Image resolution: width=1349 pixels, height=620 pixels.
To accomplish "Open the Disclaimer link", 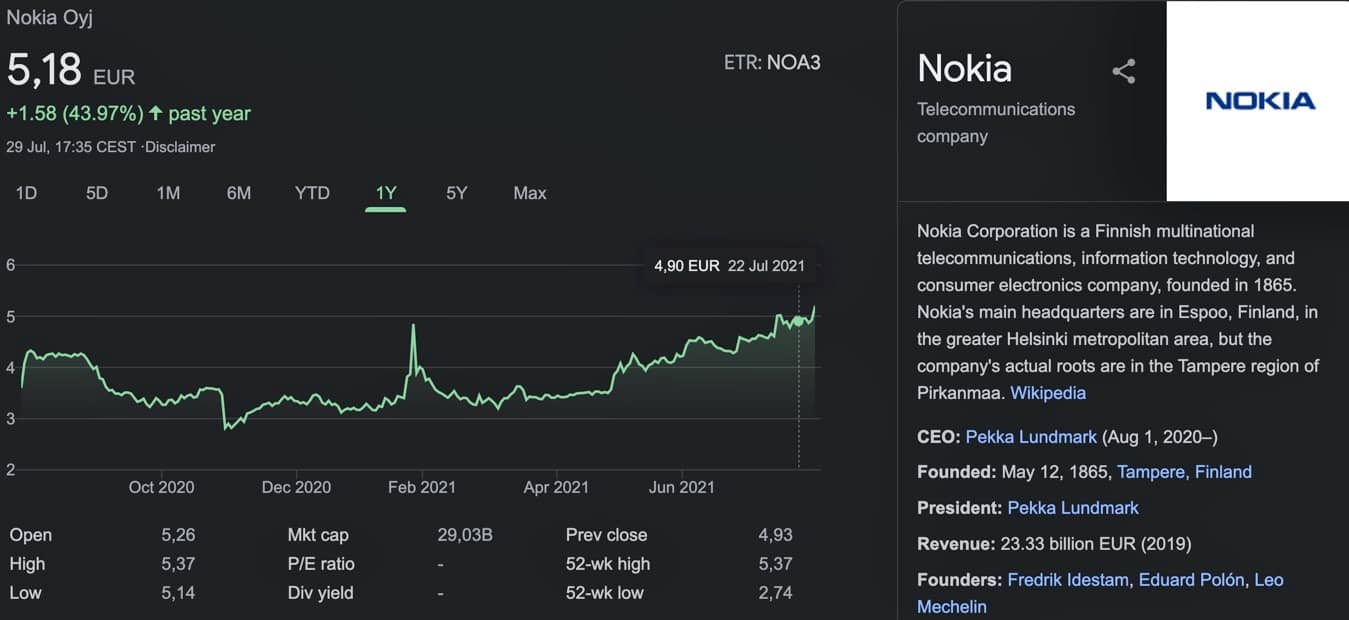I will [180, 147].
